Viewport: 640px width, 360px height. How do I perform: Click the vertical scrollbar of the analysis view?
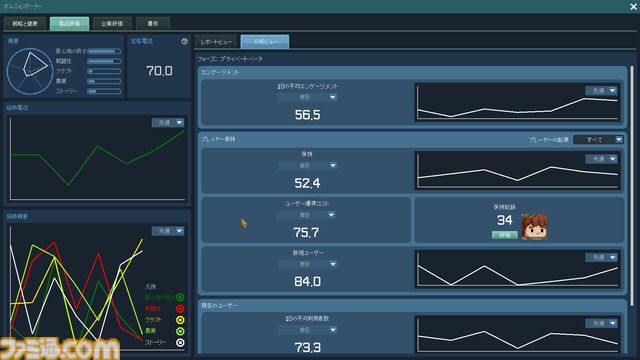click(632, 186)
